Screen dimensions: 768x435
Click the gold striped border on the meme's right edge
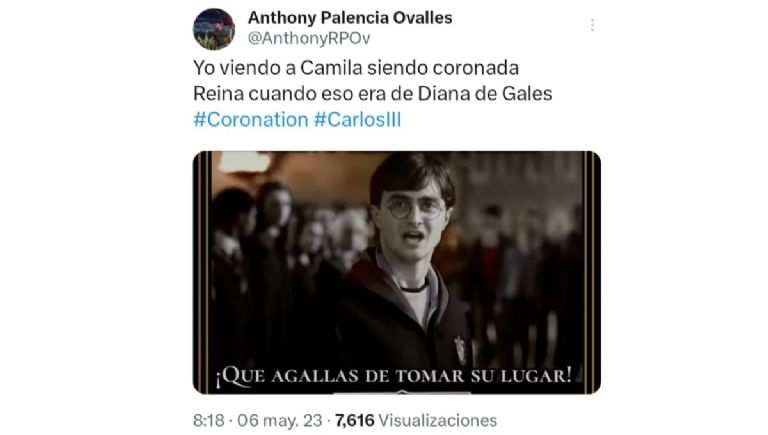(x=591, y=272)
